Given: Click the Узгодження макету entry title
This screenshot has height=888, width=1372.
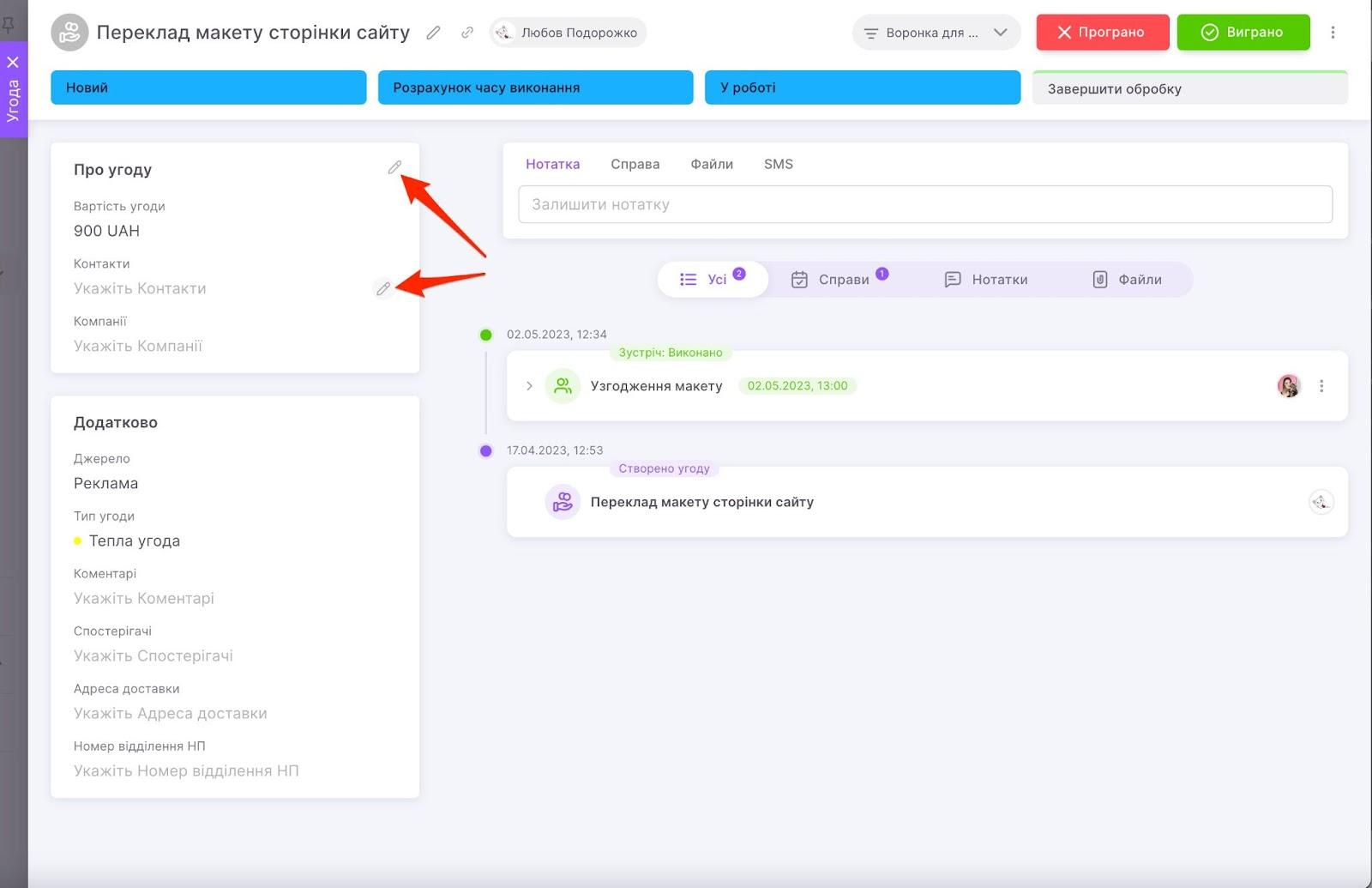Looking at the screenshot, I should [657, 386].
